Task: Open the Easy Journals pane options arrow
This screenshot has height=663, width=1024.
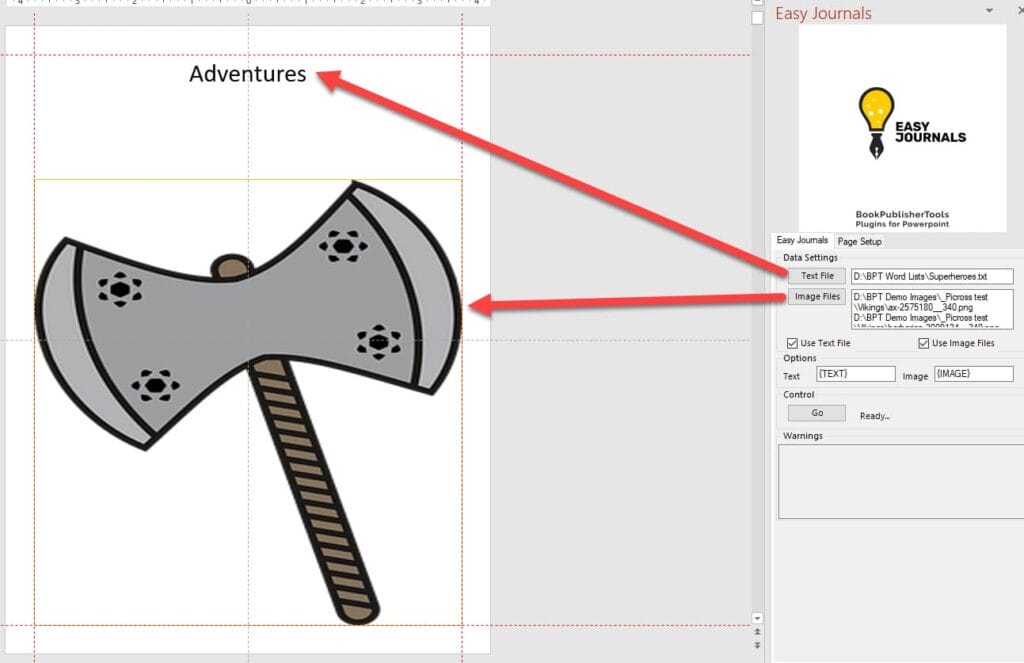Action: (x=989, y=11)
